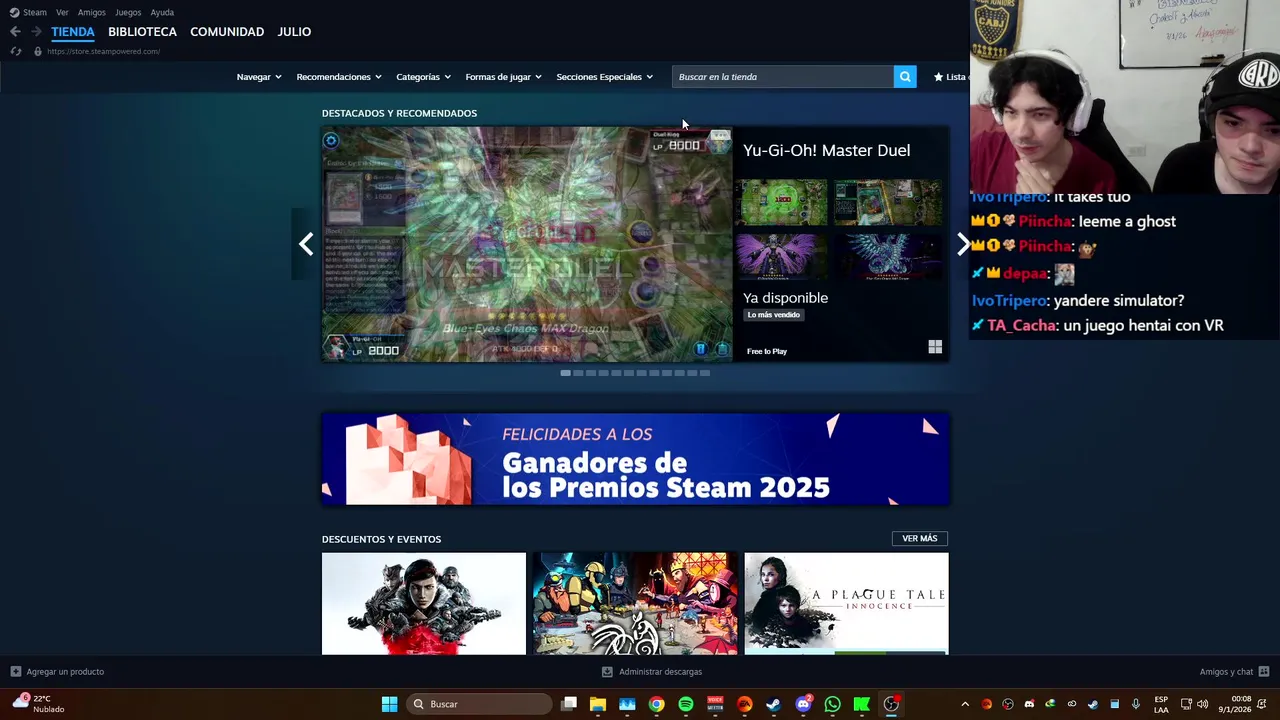Click the Windows taskbar Buscar search box
Screen dimensions: 1280x720
click(480, 704)
